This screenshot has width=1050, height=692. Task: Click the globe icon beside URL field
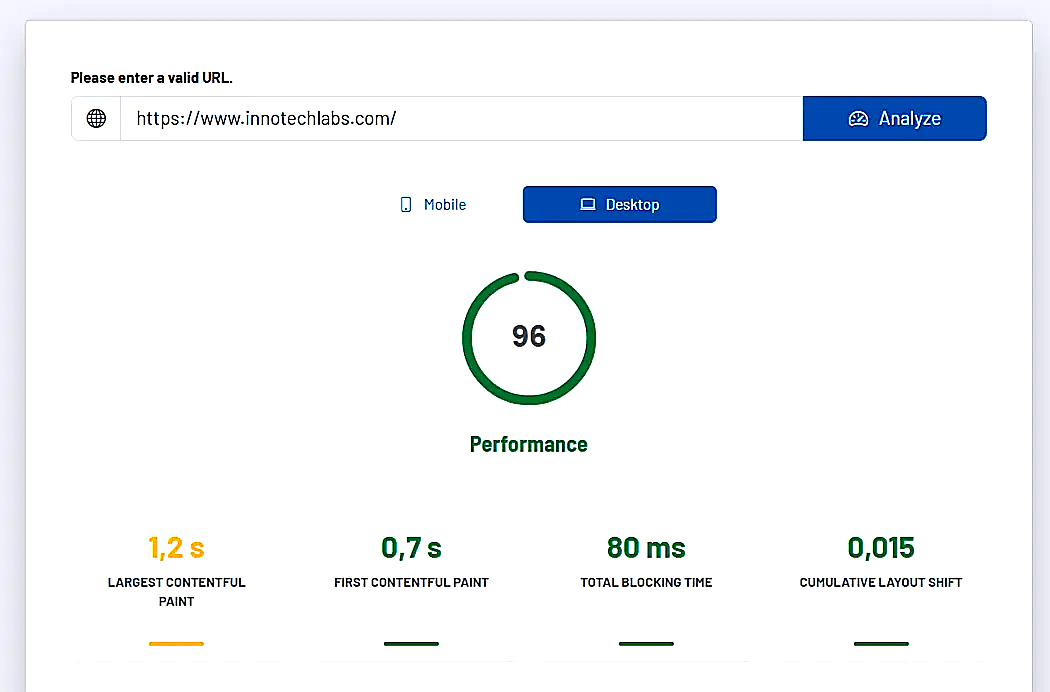tap(96, 119)
